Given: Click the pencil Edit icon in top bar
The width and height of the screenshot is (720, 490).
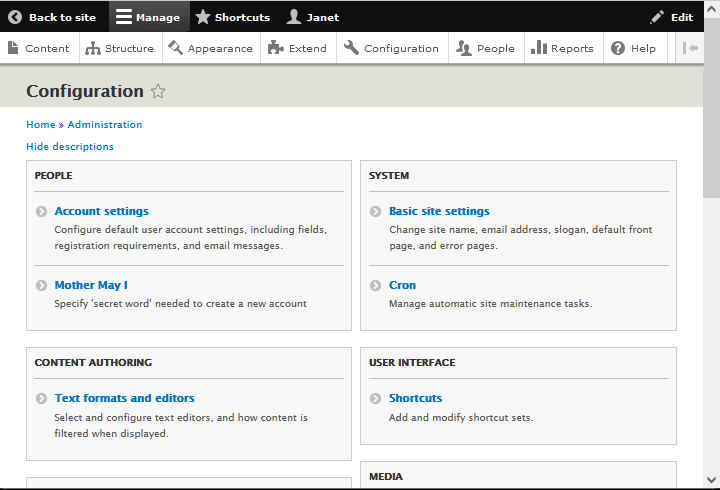Looking at the screenshot, I should [657, 17].
